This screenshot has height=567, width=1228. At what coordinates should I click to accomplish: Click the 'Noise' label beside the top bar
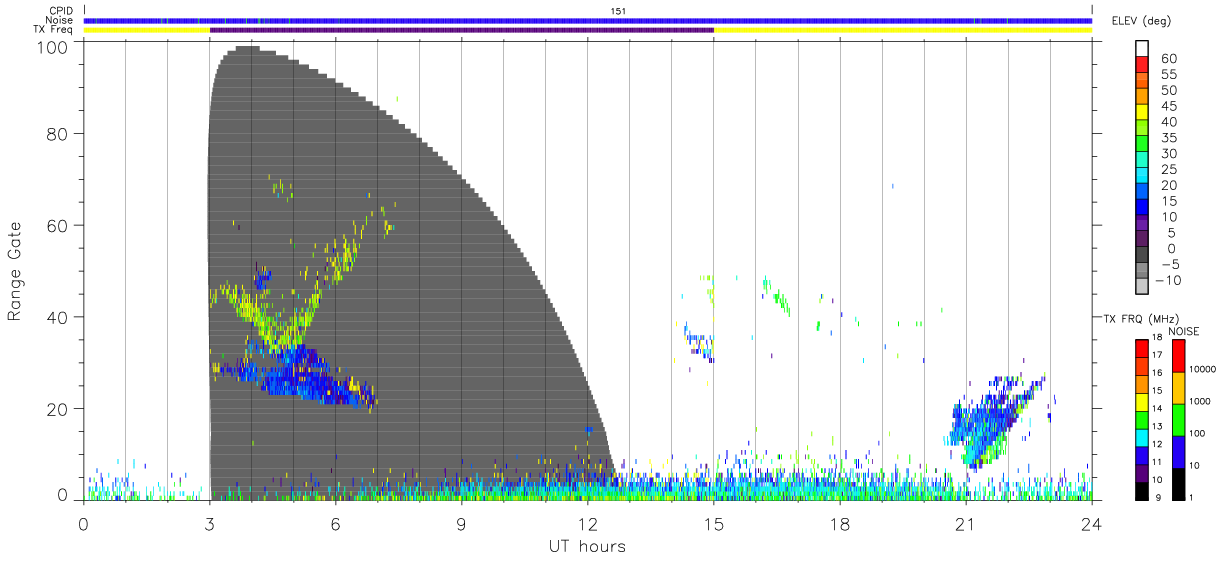pos(60,20)
